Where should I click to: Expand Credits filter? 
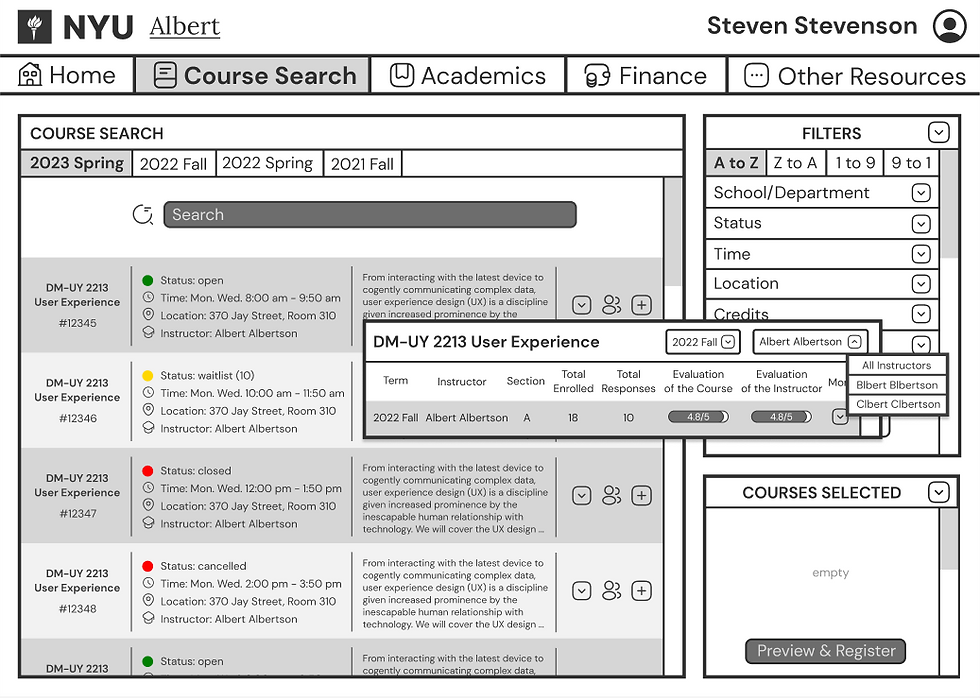(x=921, y=313)
